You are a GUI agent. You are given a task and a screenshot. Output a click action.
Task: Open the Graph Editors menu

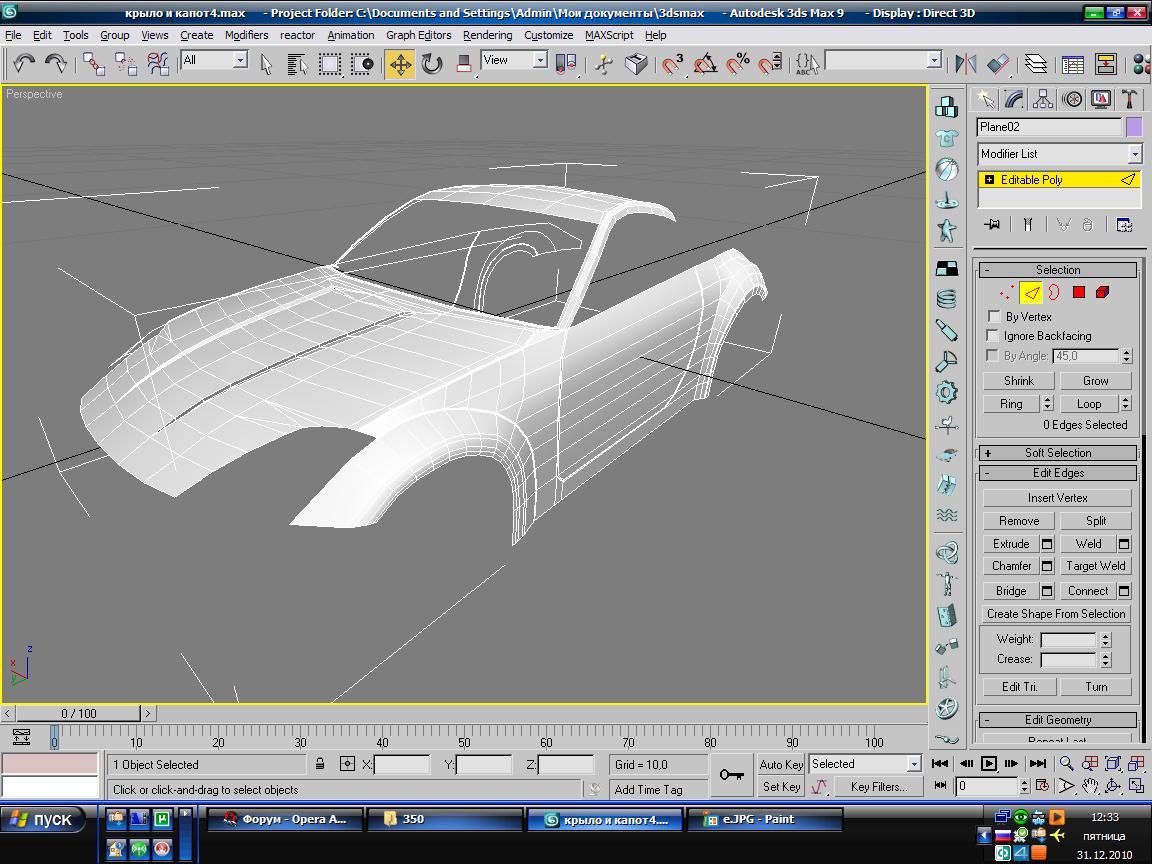click(x=418, y=35)
